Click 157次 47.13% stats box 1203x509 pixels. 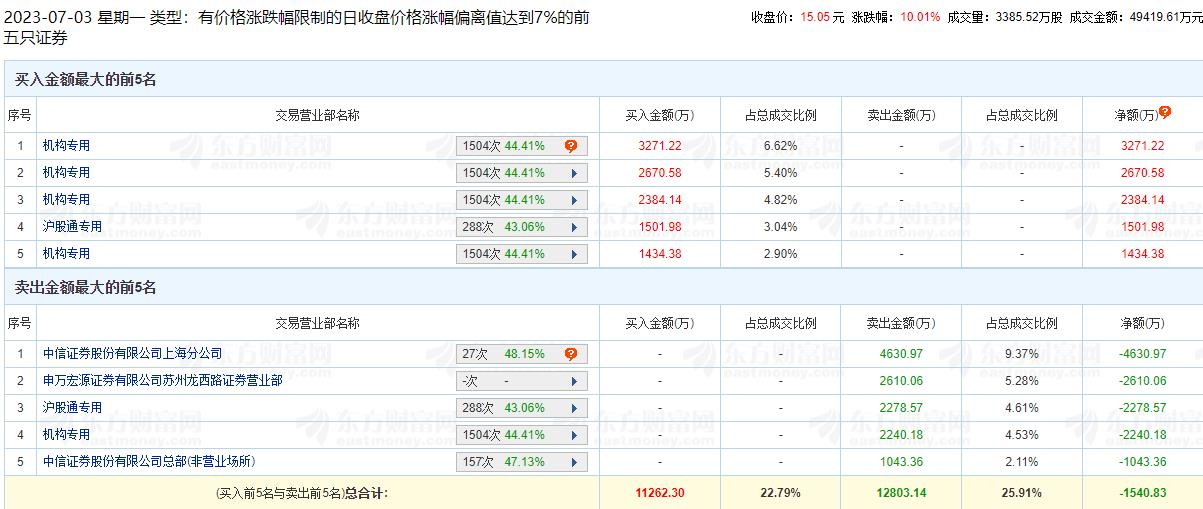521,462
